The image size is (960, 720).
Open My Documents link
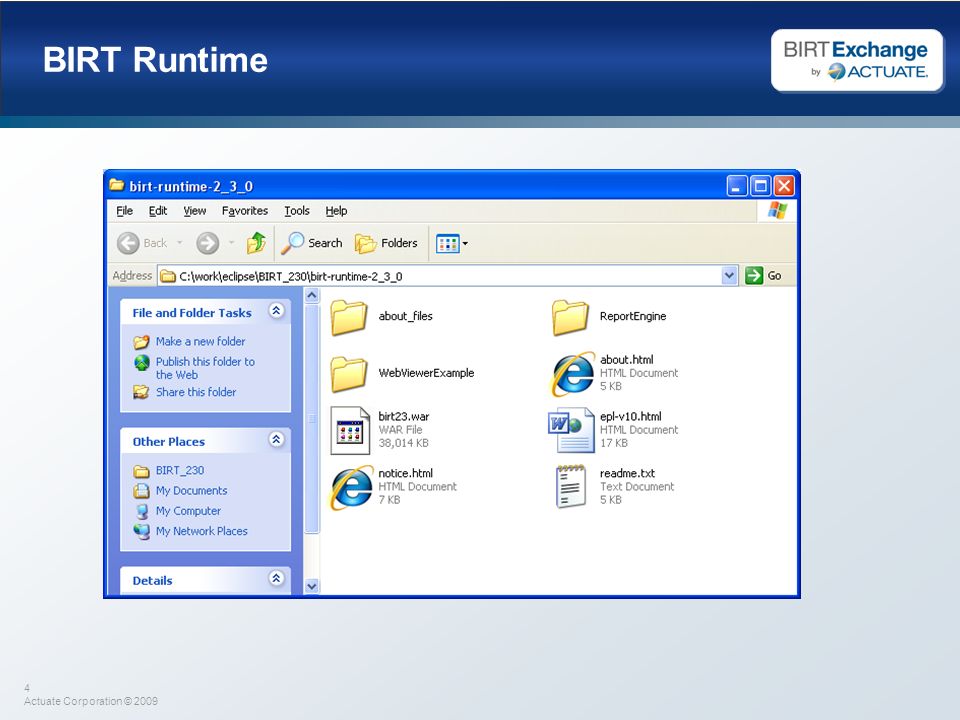click(x=192, y=490)
